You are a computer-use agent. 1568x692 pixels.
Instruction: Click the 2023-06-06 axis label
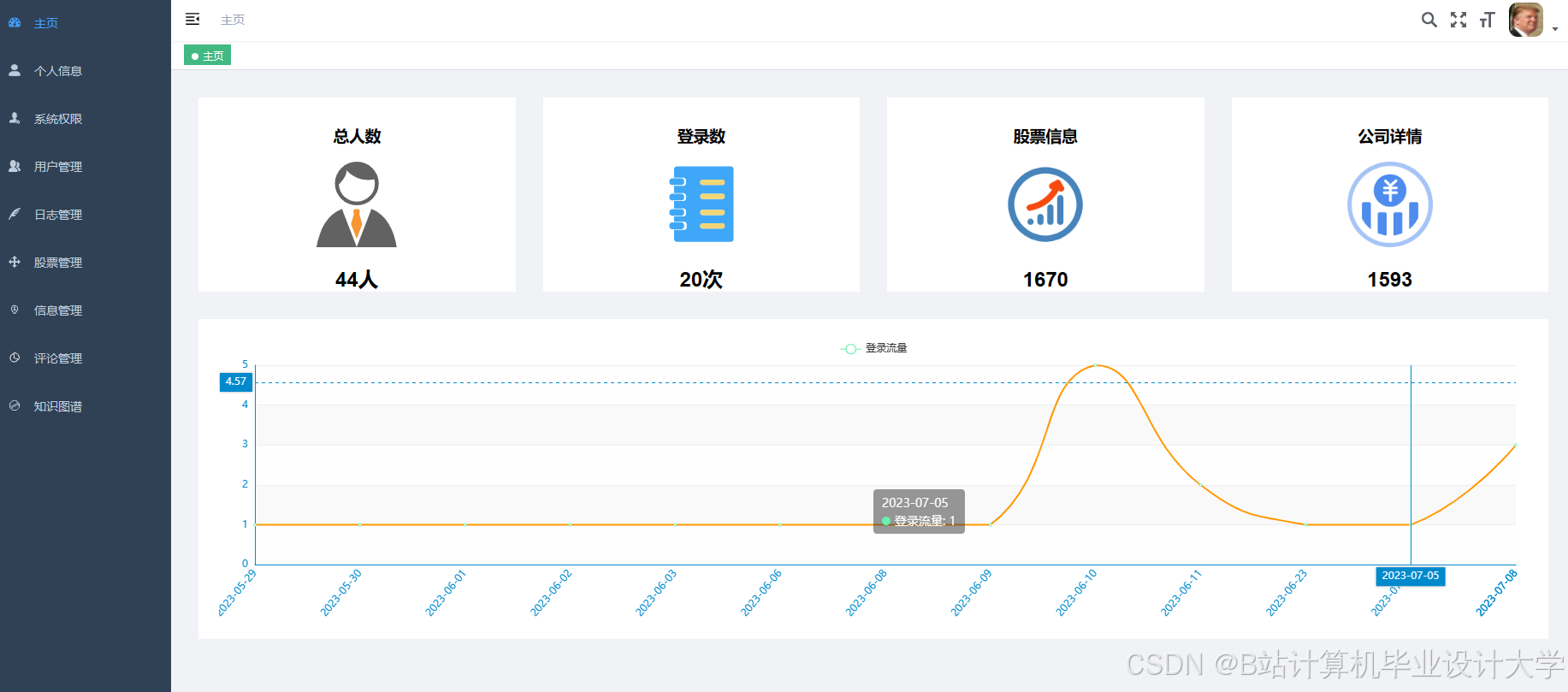pos(761,593)
